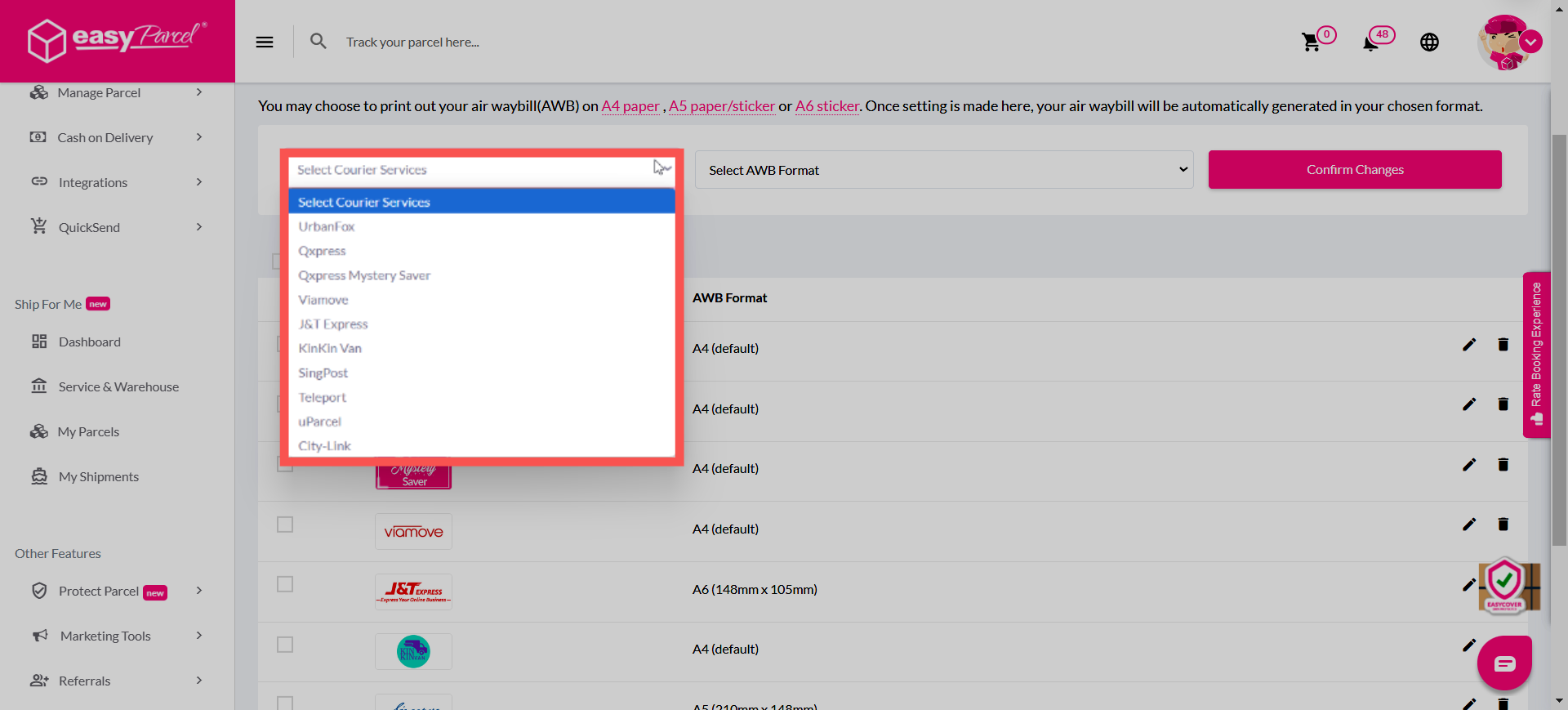Select the highlighted Select Courier Services option
The height and width of the screenshot is (710, 1568).
coord(482,202)
